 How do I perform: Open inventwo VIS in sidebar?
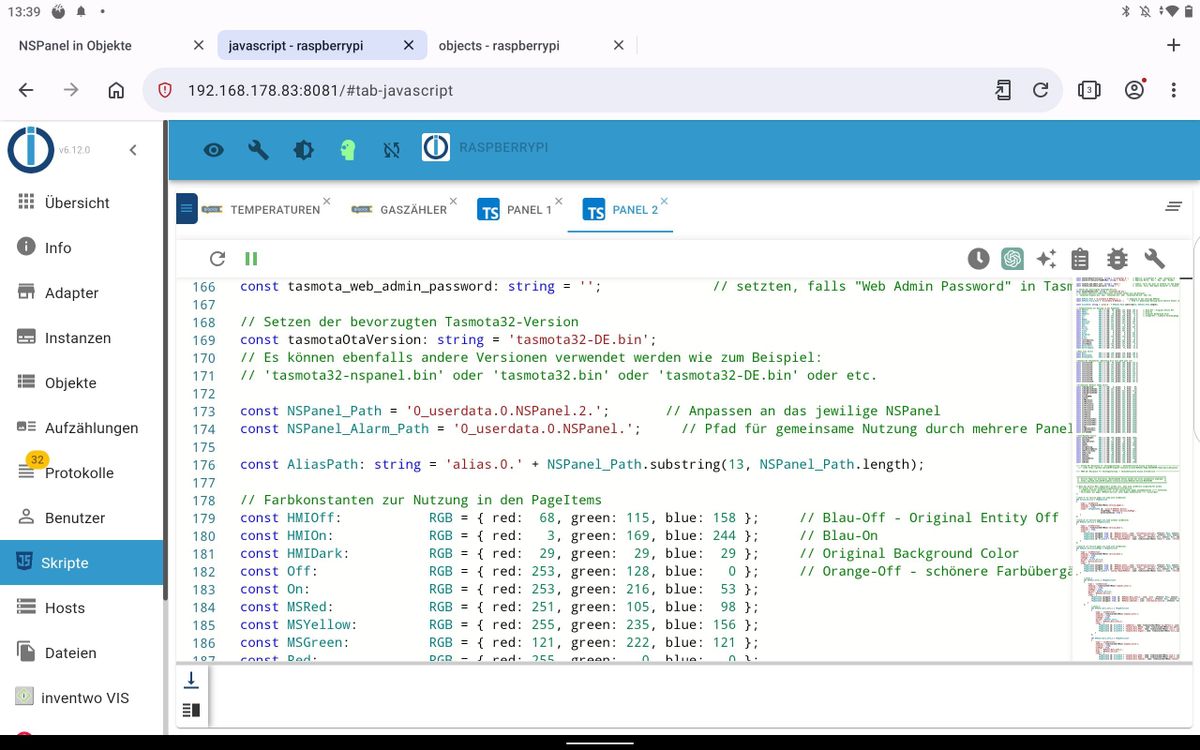[x=82, y=697]
